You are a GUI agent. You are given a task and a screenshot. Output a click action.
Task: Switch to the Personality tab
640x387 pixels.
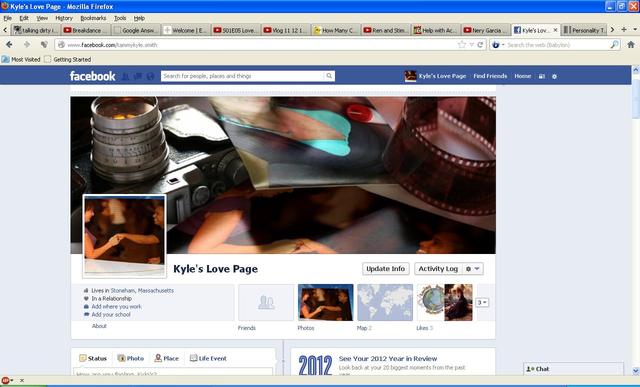pos(584,30)
